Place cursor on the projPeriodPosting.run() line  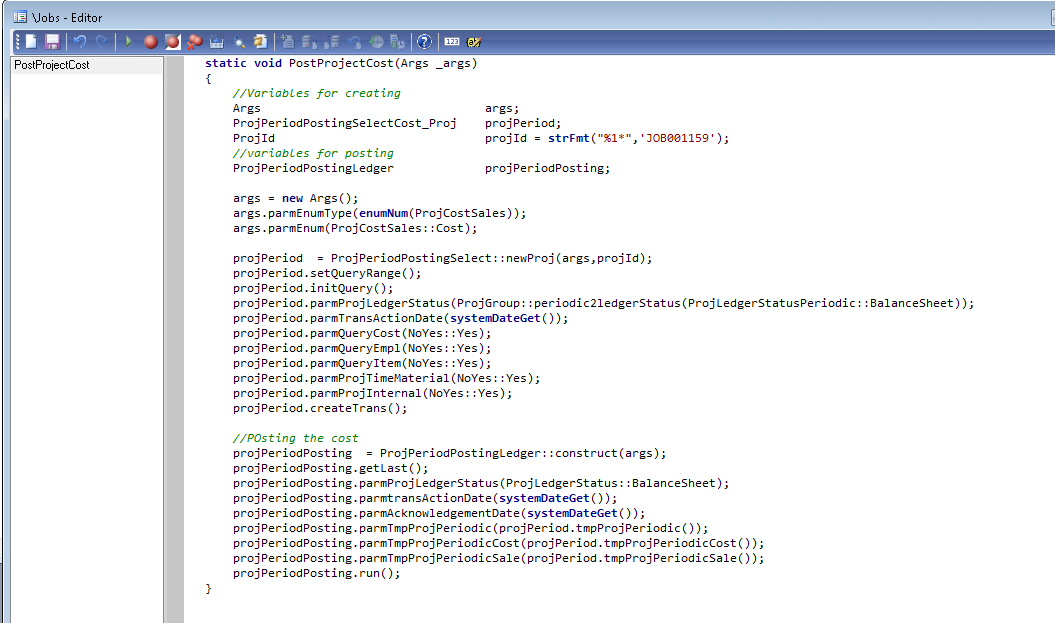tap(316, 574)
